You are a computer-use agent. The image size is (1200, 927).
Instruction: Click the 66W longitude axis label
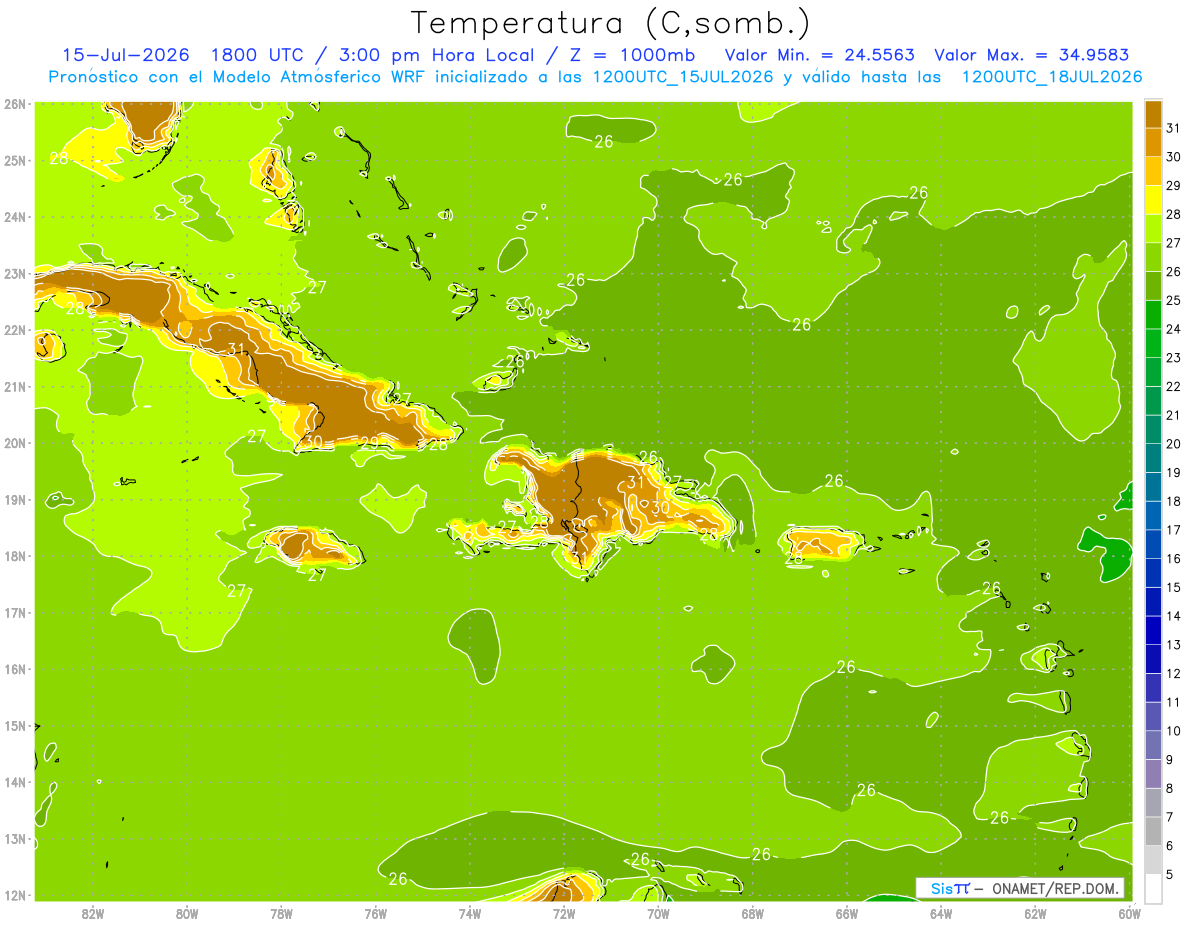pyautogui.click(x=847, y=913)
